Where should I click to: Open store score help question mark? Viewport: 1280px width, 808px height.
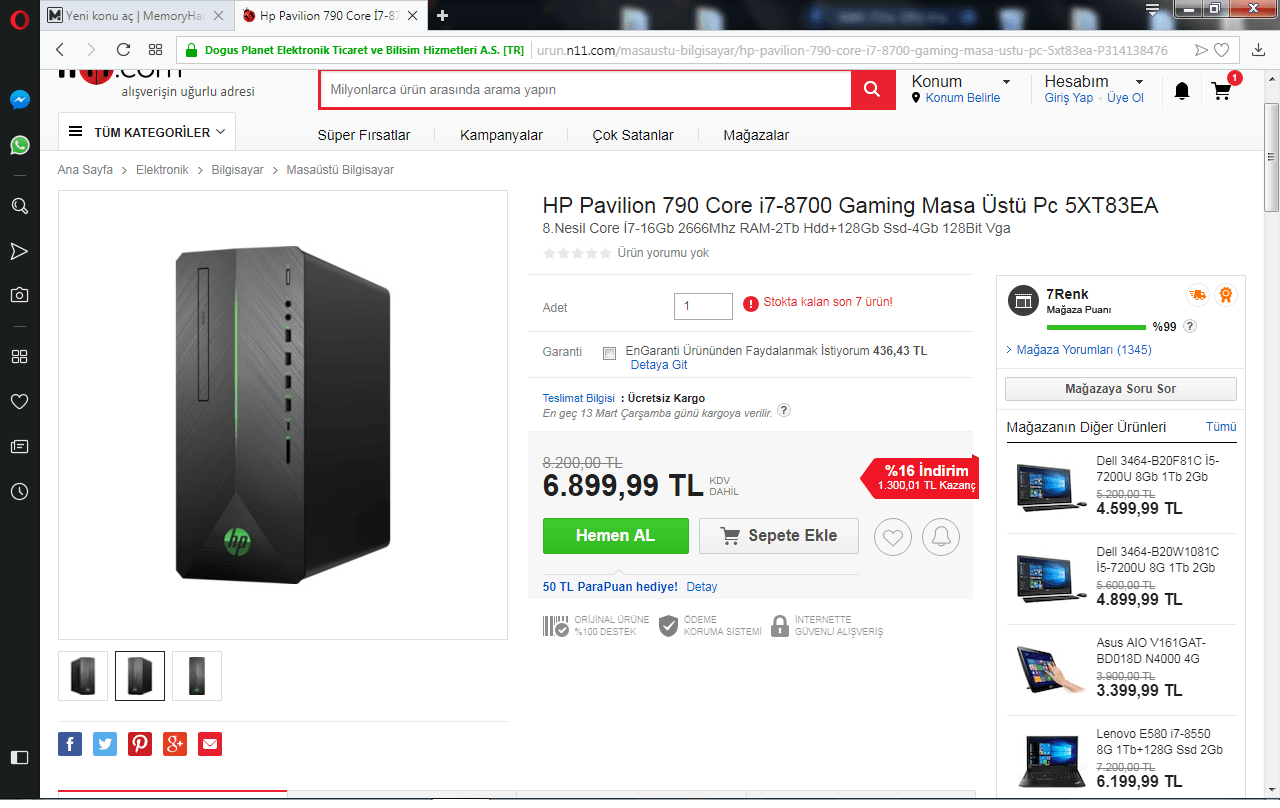[1190, 327]
